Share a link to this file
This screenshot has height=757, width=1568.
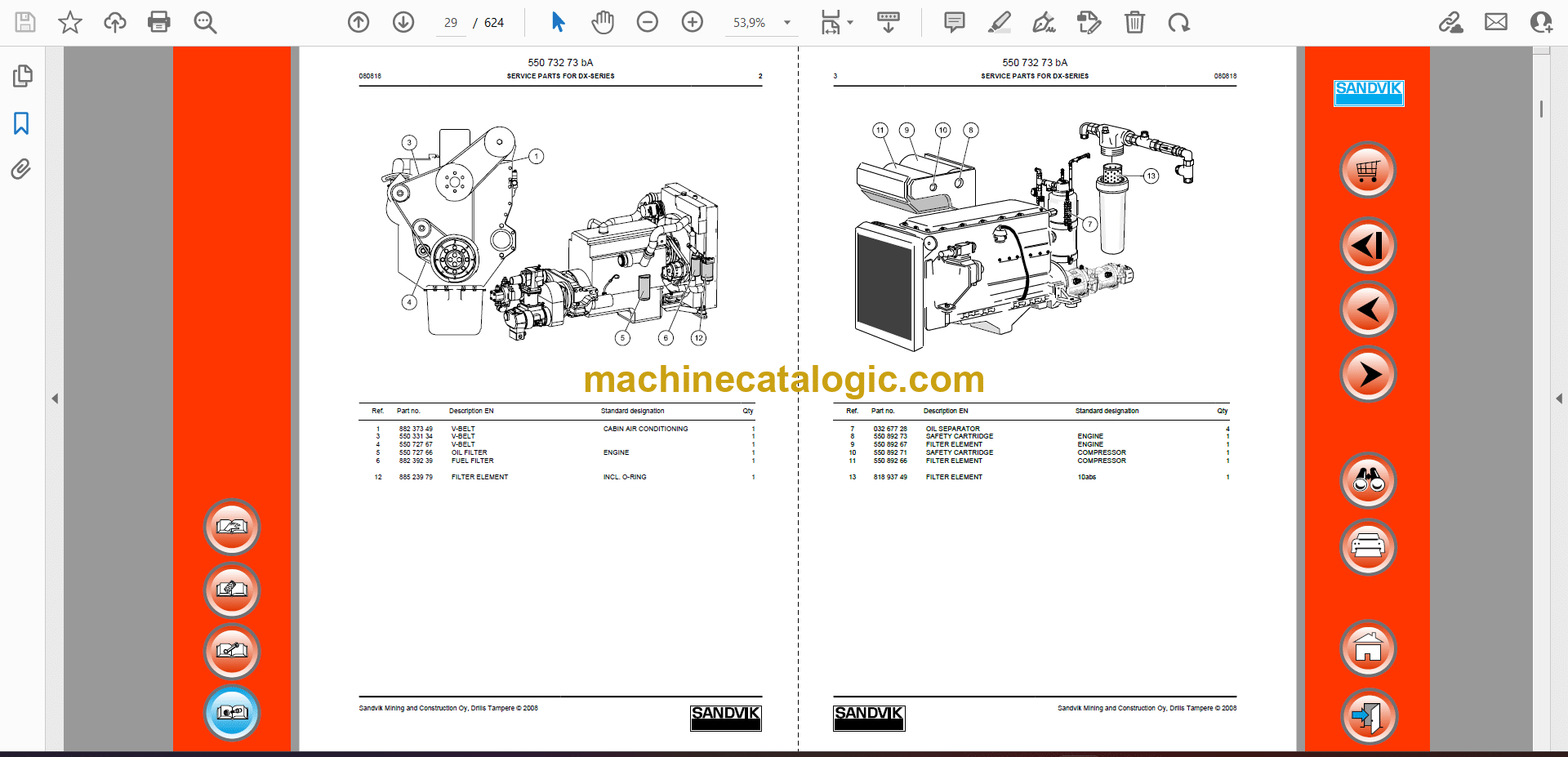[x=1451, y=22]
